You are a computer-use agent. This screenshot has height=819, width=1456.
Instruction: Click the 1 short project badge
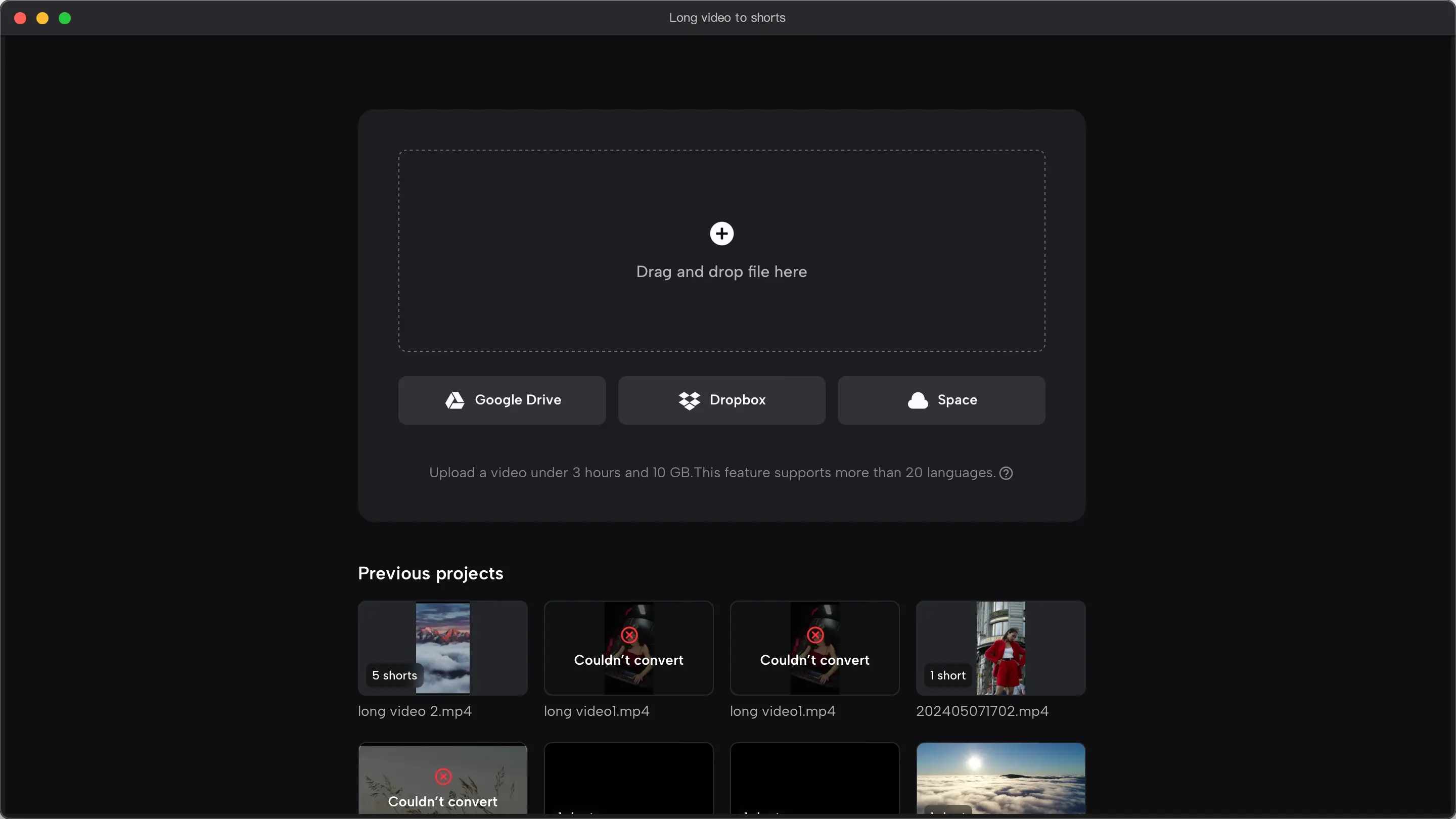point(947,676)
